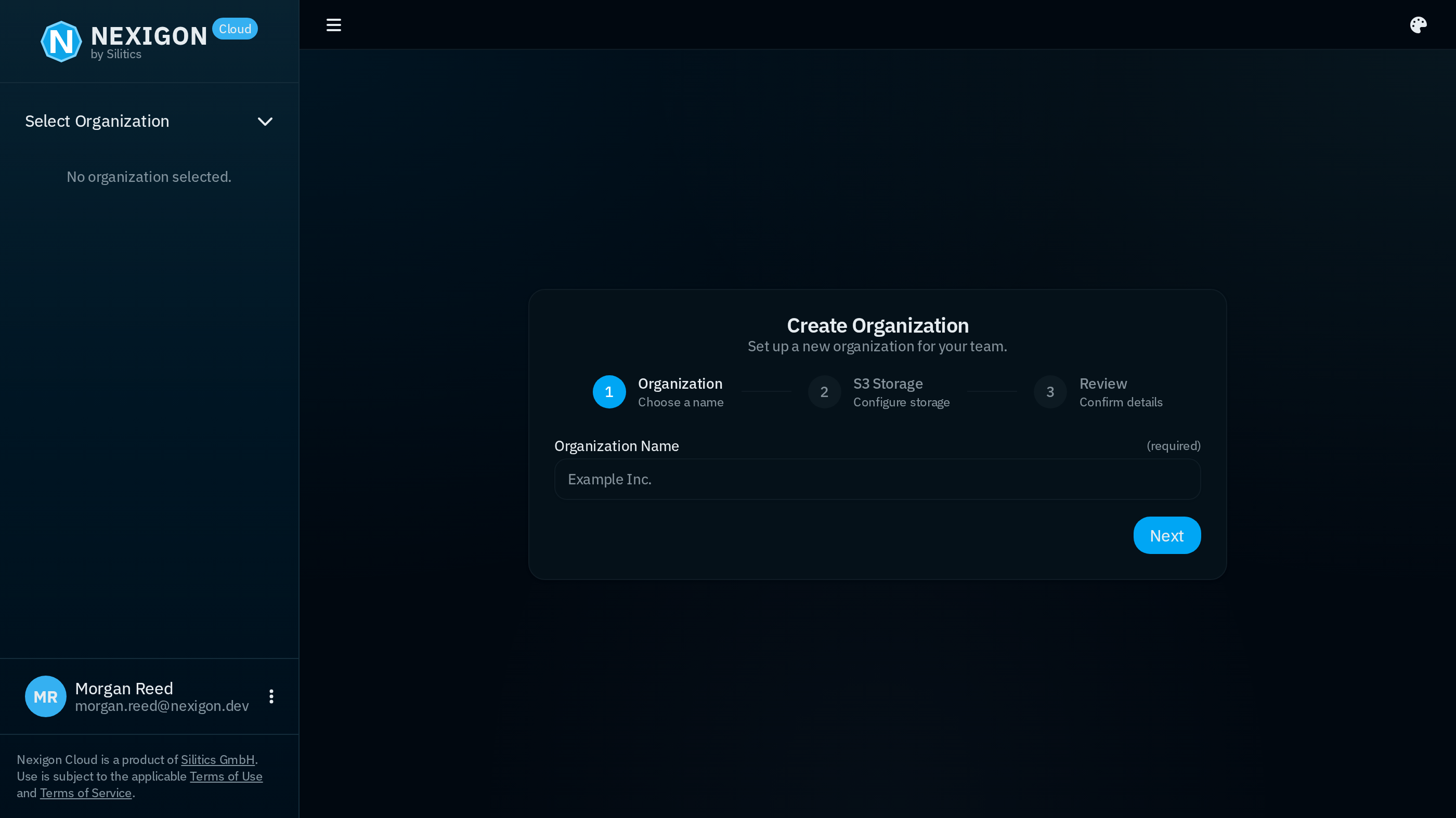
Task: Open the Silitics GmbH link
Action: click(217, 759)
